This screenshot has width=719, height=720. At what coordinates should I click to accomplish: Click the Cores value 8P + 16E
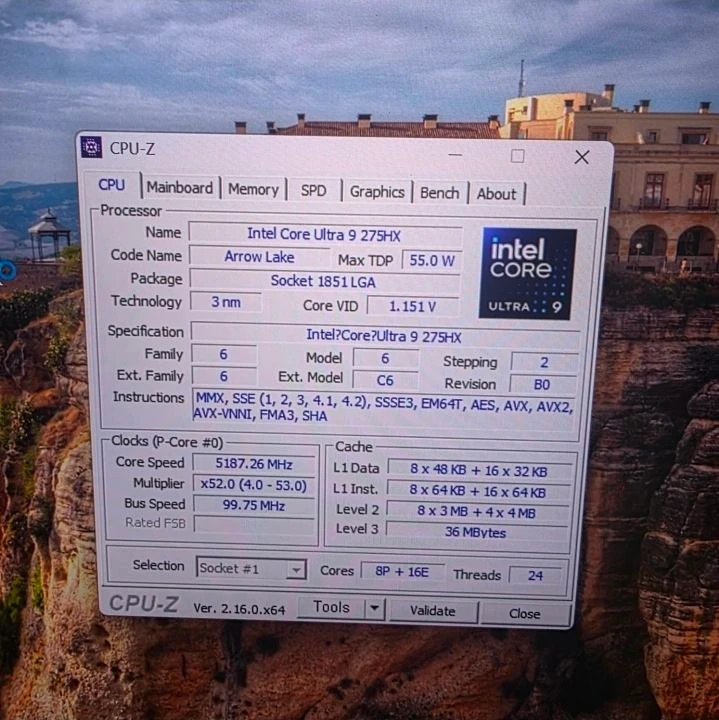click(x=402, y=572)
